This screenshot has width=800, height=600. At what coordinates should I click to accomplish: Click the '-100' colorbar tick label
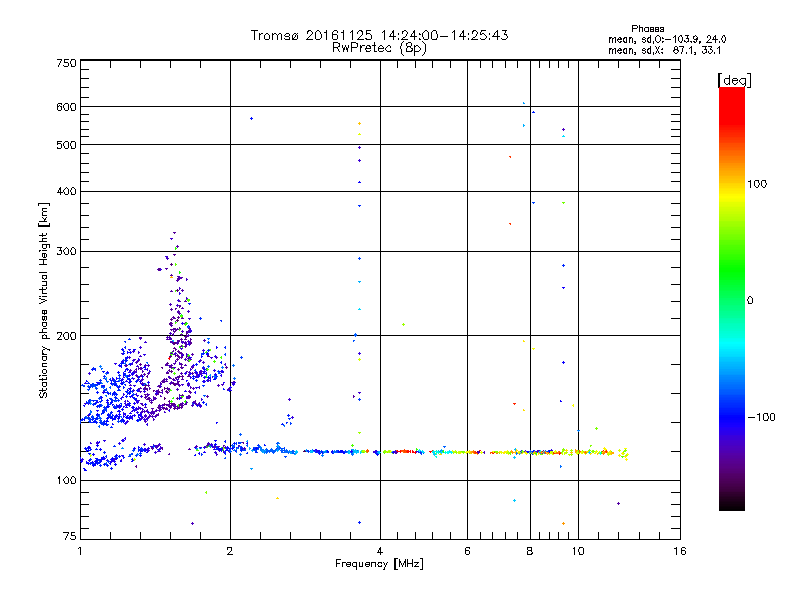click(x=761, y=417)
